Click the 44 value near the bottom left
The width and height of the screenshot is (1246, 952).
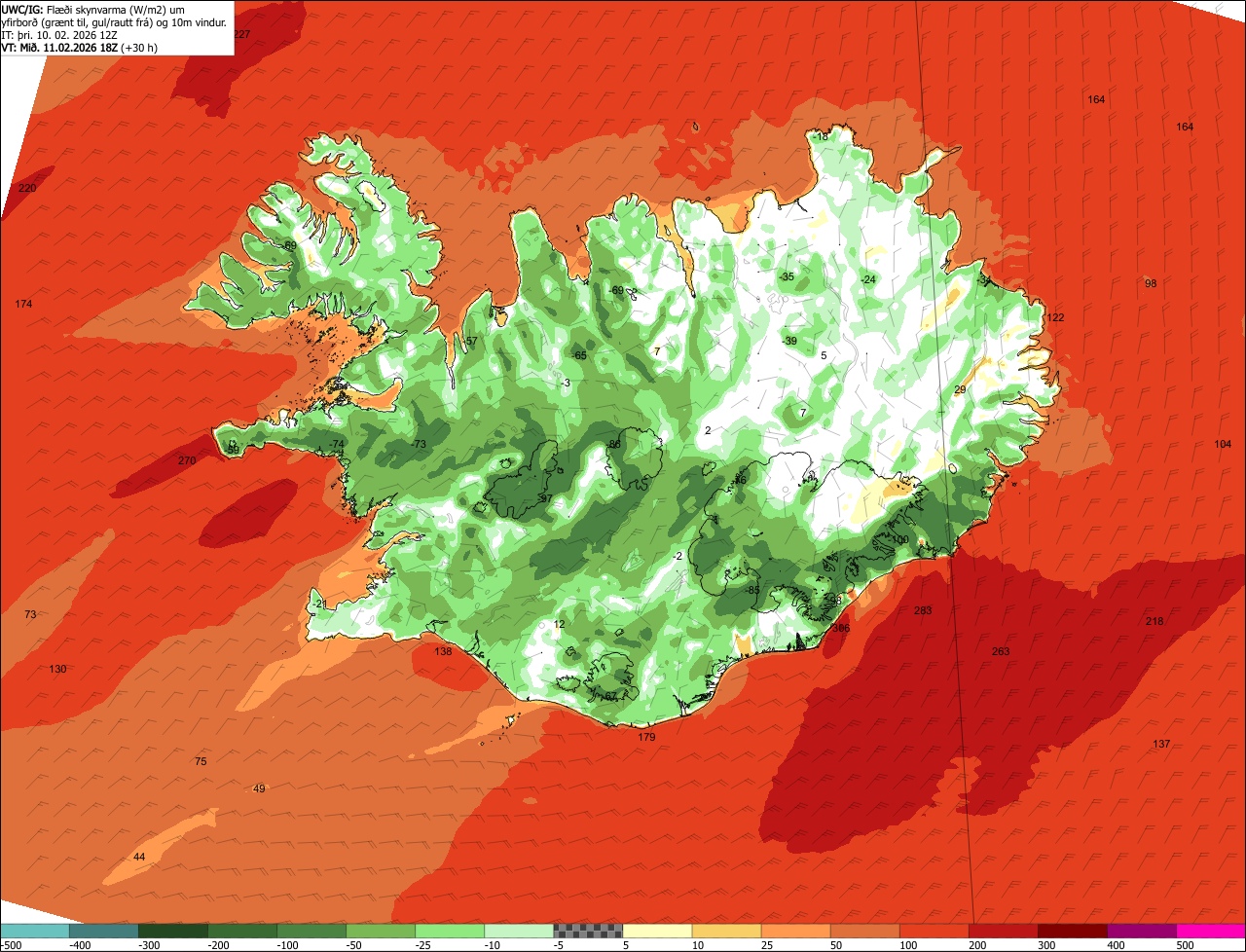pyautogui.click(x=139, y=857)
